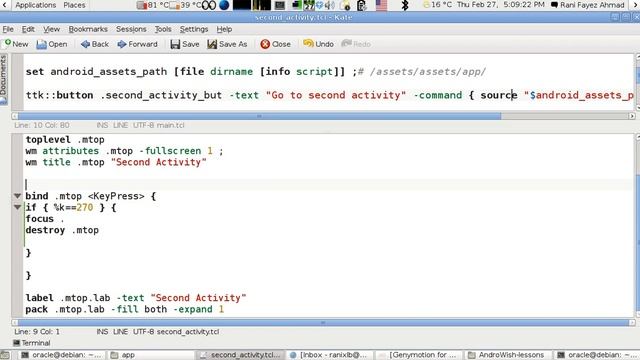
Task: Open the 16 °C weather applet
Action: 438,5
